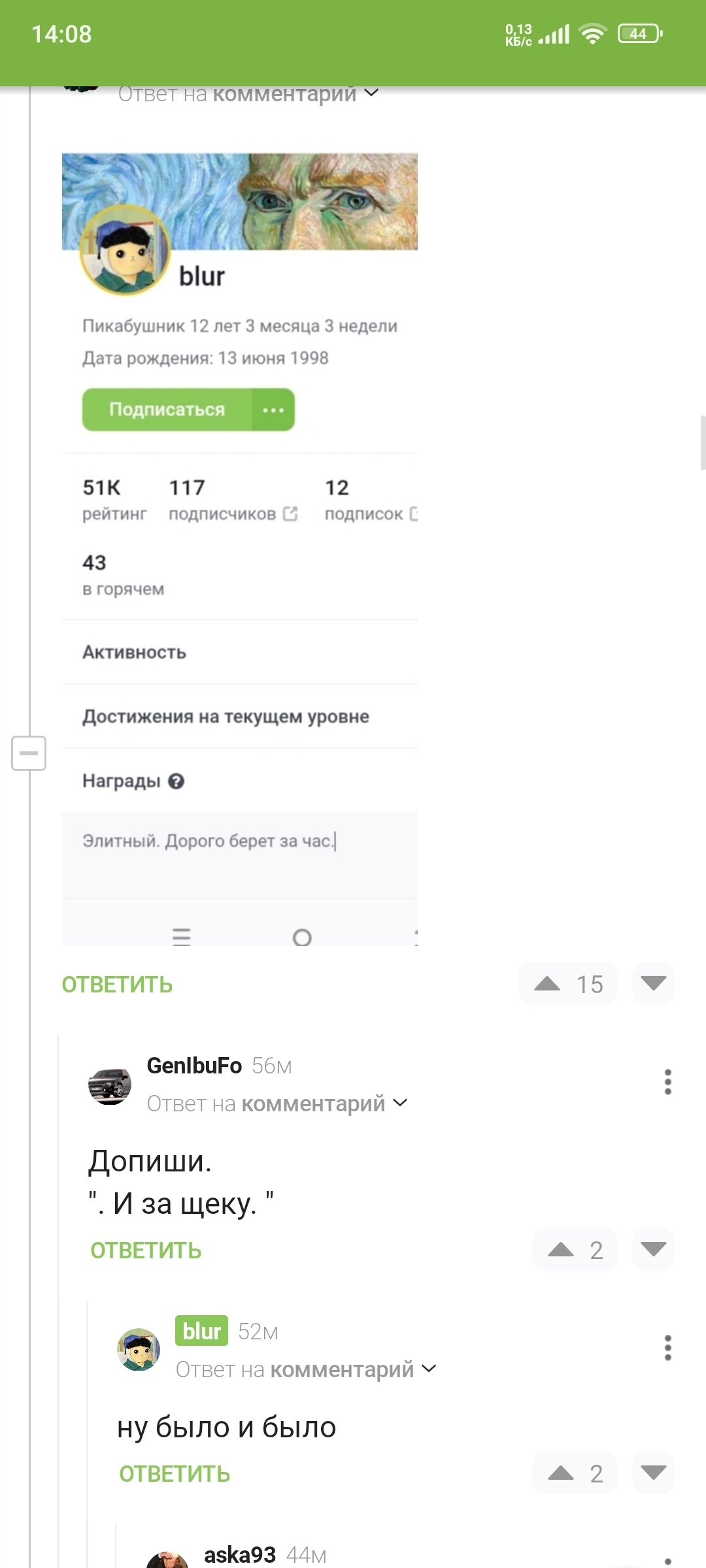Image resolution: width=706 pixels, height=1568 pixels.
Task: Open blur's avatar in the reply
Action: click(x=139, y=1350)
